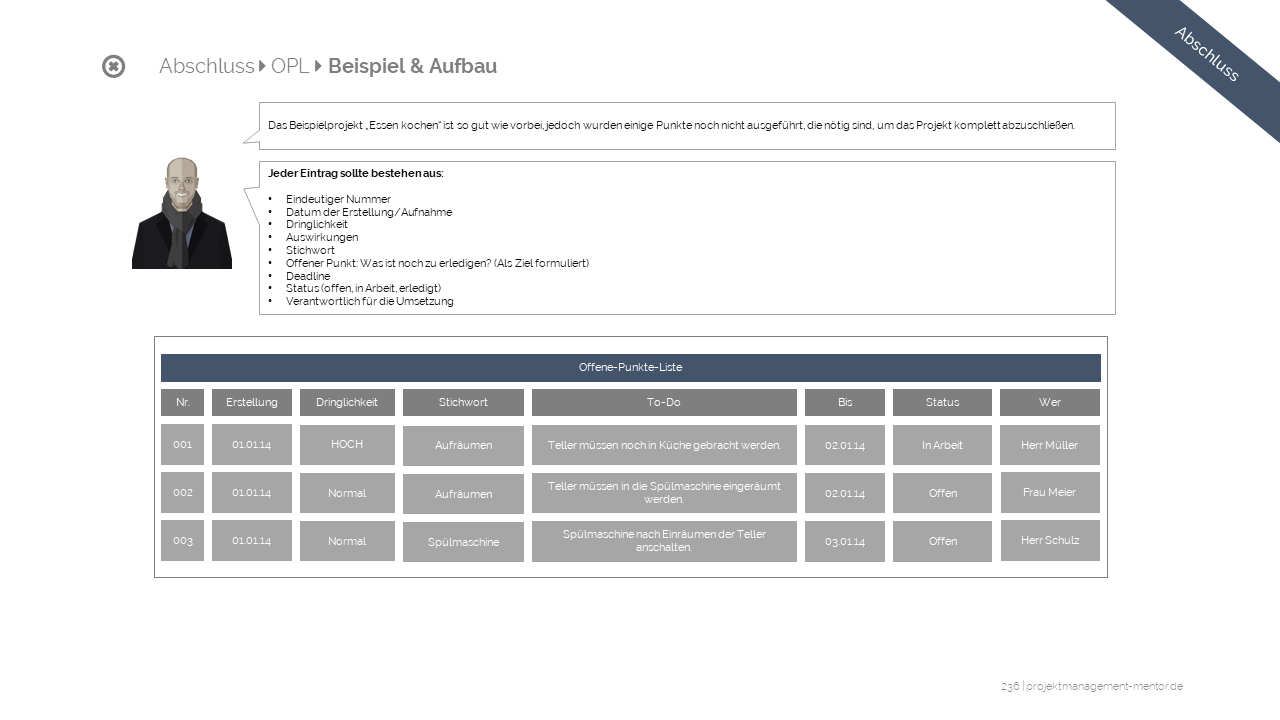1280x720 pixels.
Task: Click the bald man avatar image
Action: tap(182, 213)
